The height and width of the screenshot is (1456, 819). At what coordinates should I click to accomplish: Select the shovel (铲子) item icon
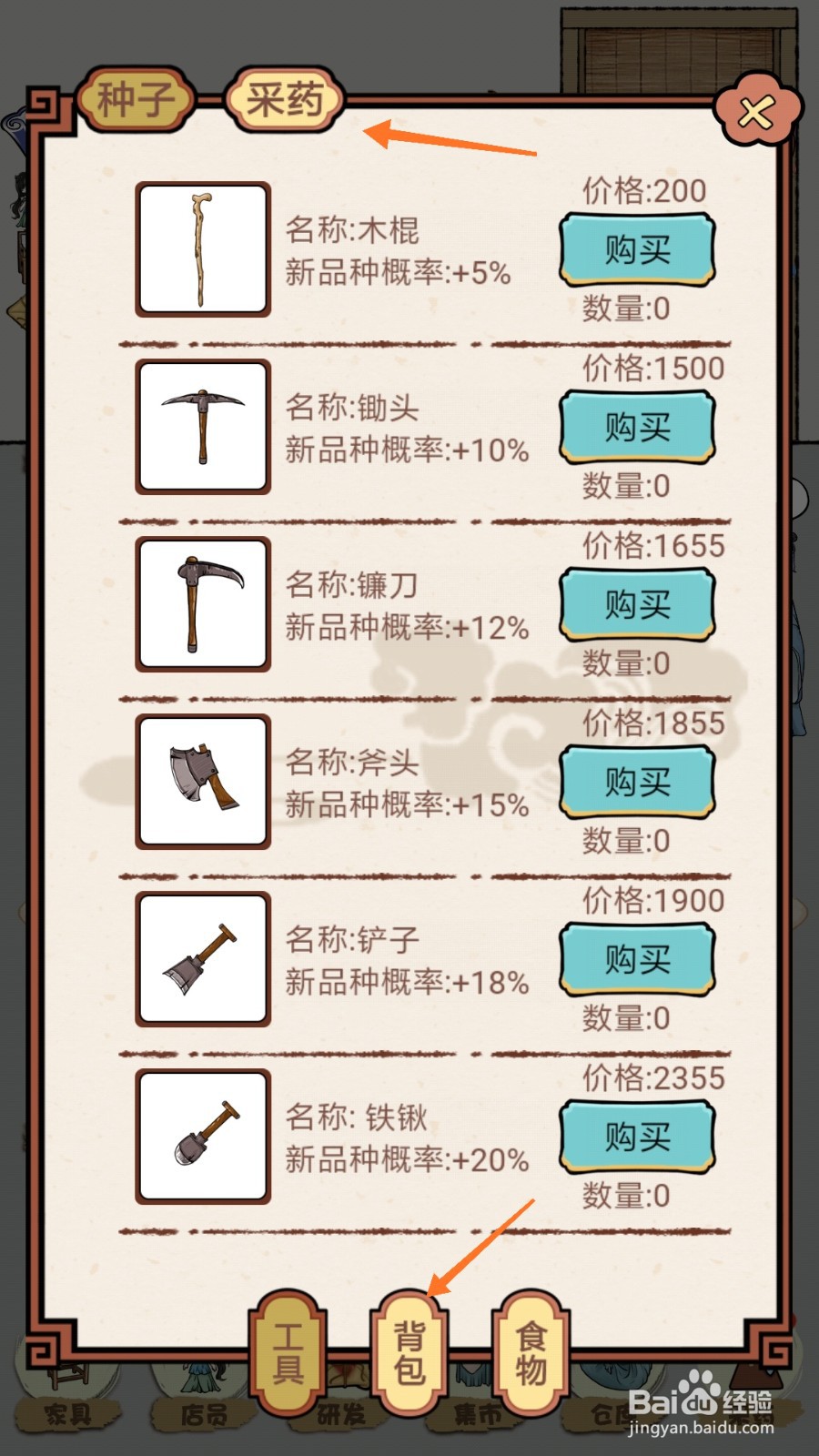[203, 959]
